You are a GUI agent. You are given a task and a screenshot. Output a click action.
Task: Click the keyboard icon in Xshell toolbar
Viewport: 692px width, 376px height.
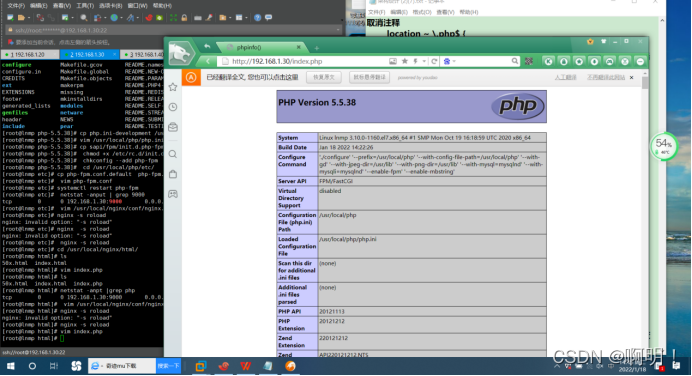(198, 18)
